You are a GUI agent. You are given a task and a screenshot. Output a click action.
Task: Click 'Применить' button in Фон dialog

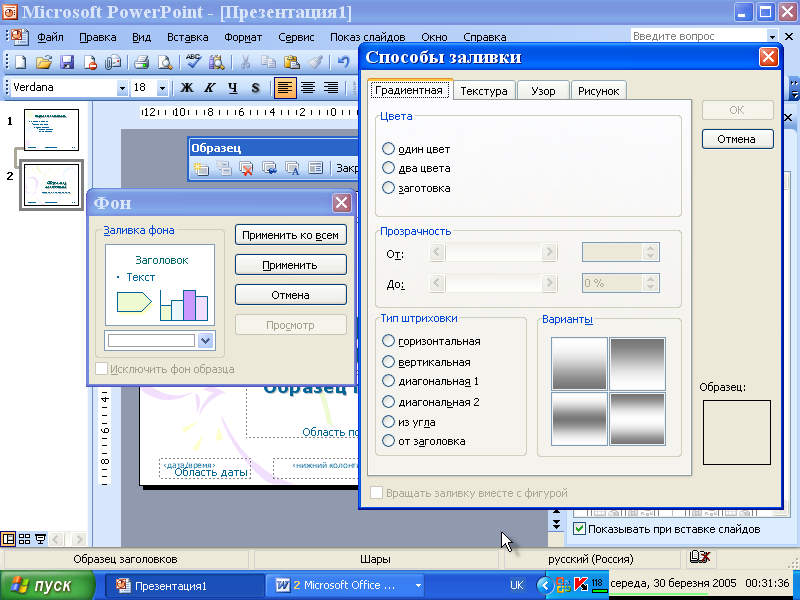tap(290, 265)
